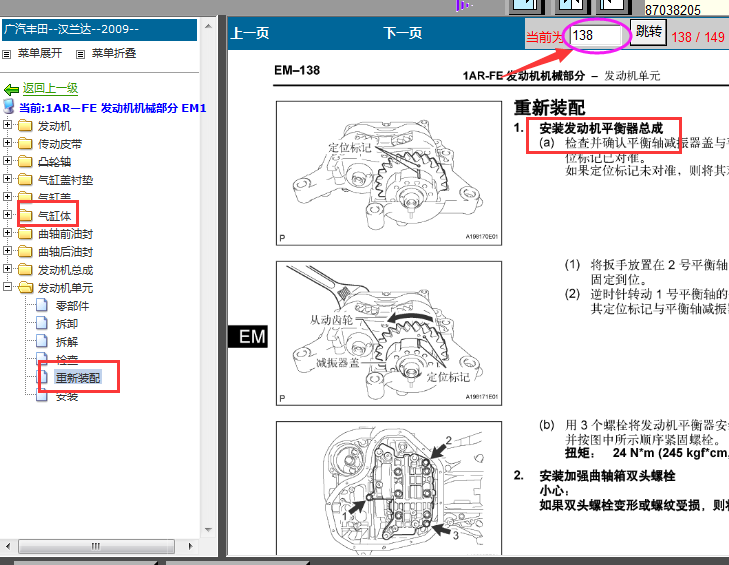The height and width of the screenshot is (565, 729).
Task: Click the sidebar scroll up arrow
Action: 208,27
